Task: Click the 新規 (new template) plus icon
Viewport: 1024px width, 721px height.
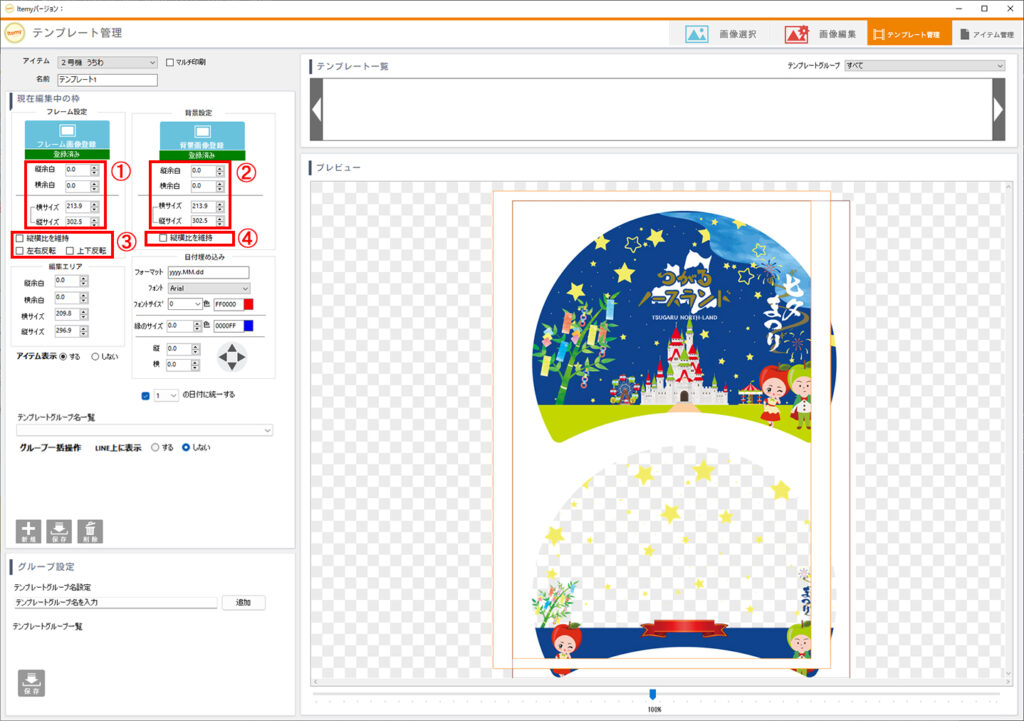Action: [x=29, y=531]
